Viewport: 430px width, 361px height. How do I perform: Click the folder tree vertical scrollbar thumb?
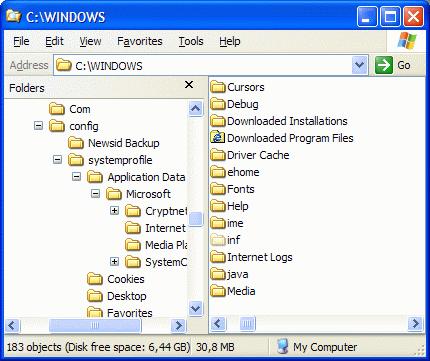[x=195, y=219]
